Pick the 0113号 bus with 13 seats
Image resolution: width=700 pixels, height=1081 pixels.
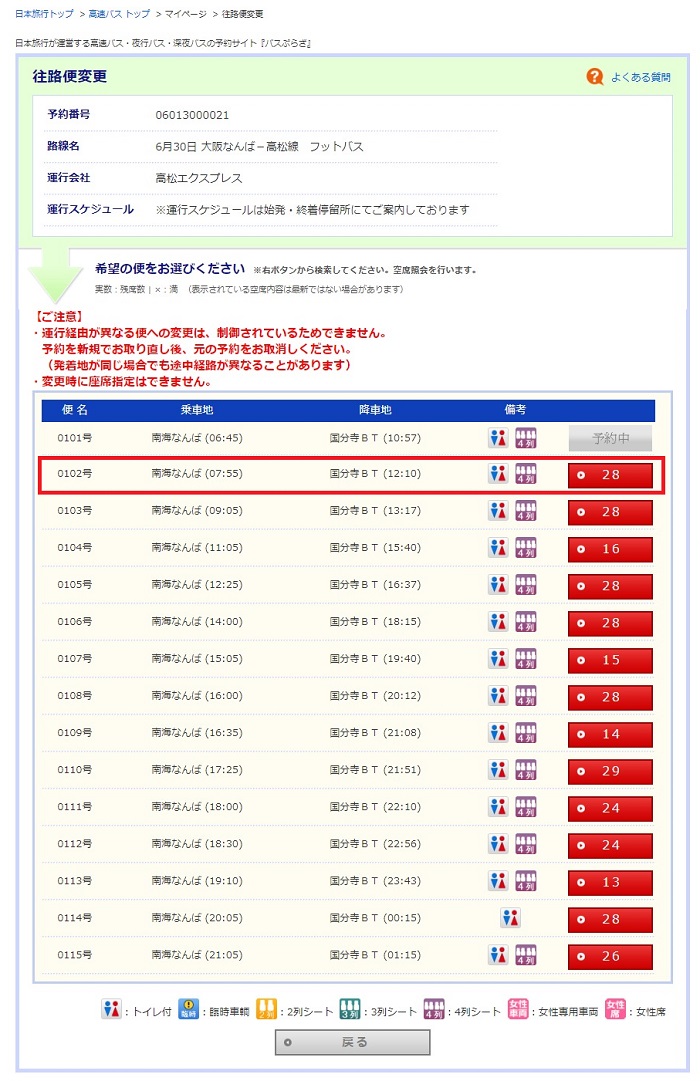click(x=610, y=882)
